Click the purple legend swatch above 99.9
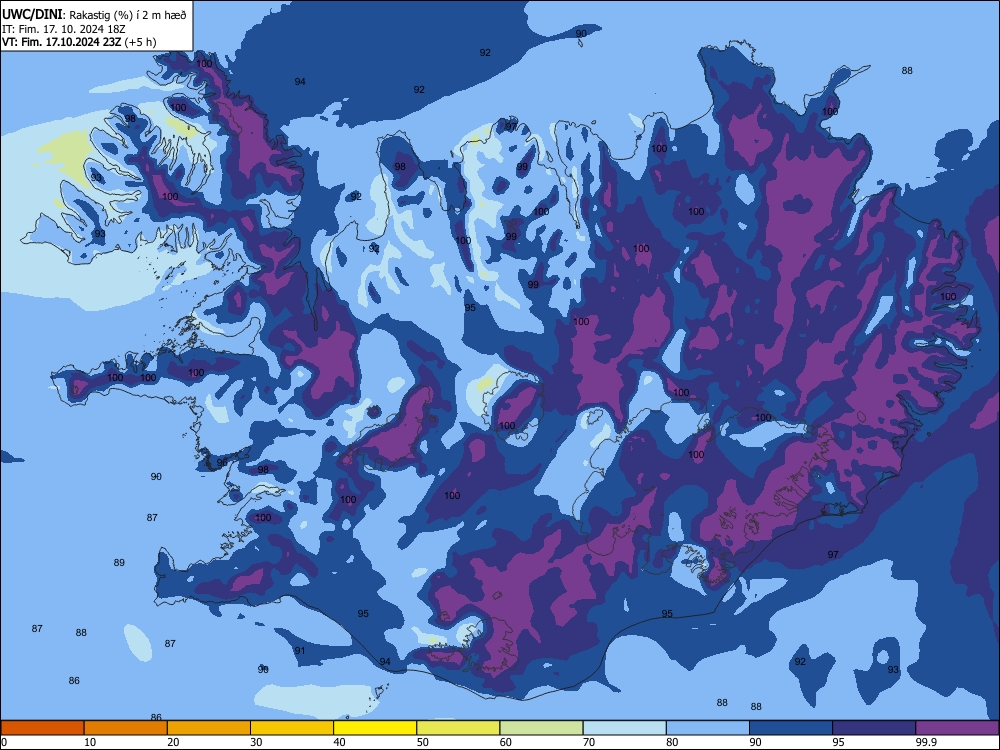Viewport: 1000px width, 750px height. 957,728
